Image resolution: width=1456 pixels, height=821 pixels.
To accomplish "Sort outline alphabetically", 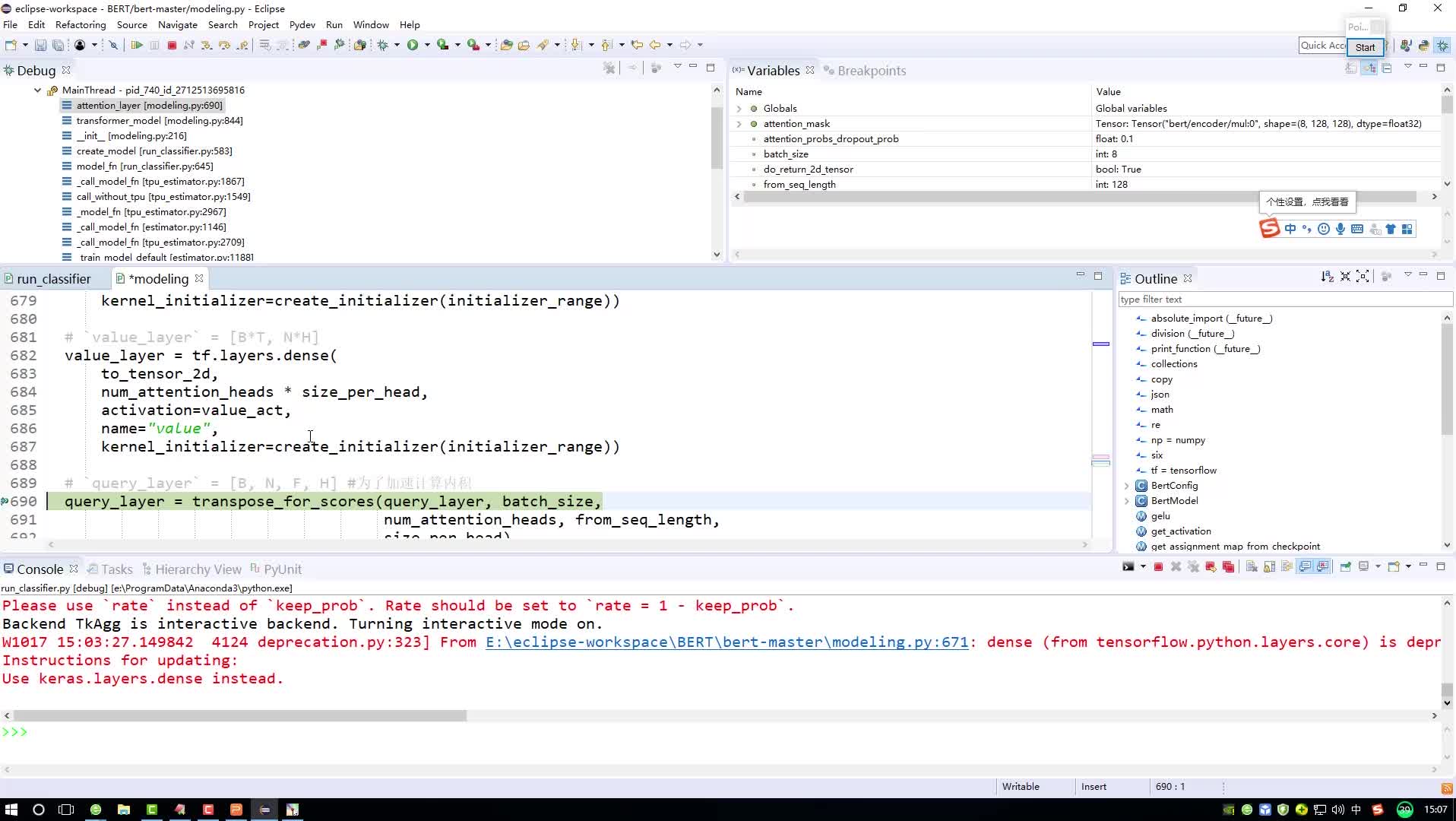I will [x=1328, y=277].
